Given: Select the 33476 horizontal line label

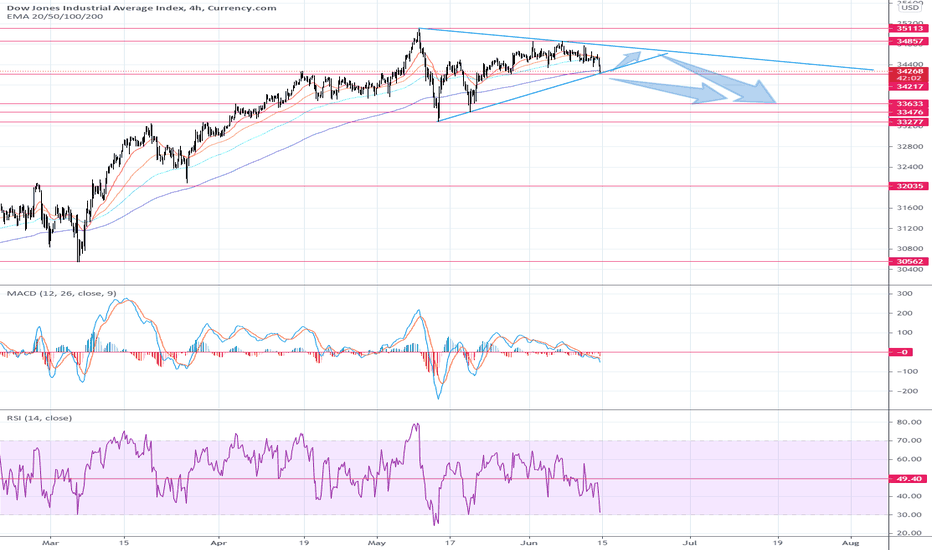Looking at the screenshot, I should pyautogui.click(x=908, y=112).
